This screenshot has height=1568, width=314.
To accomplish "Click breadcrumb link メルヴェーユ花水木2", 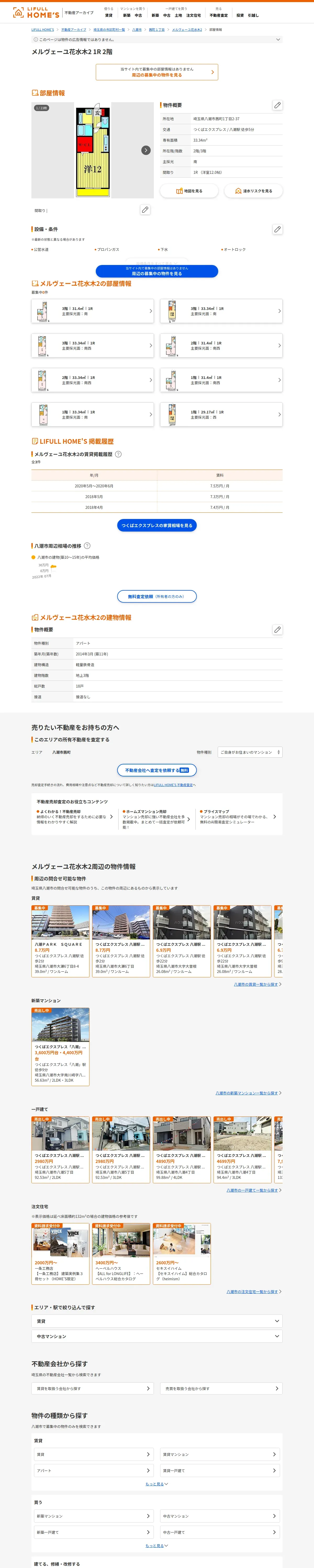I will point(187,30).
